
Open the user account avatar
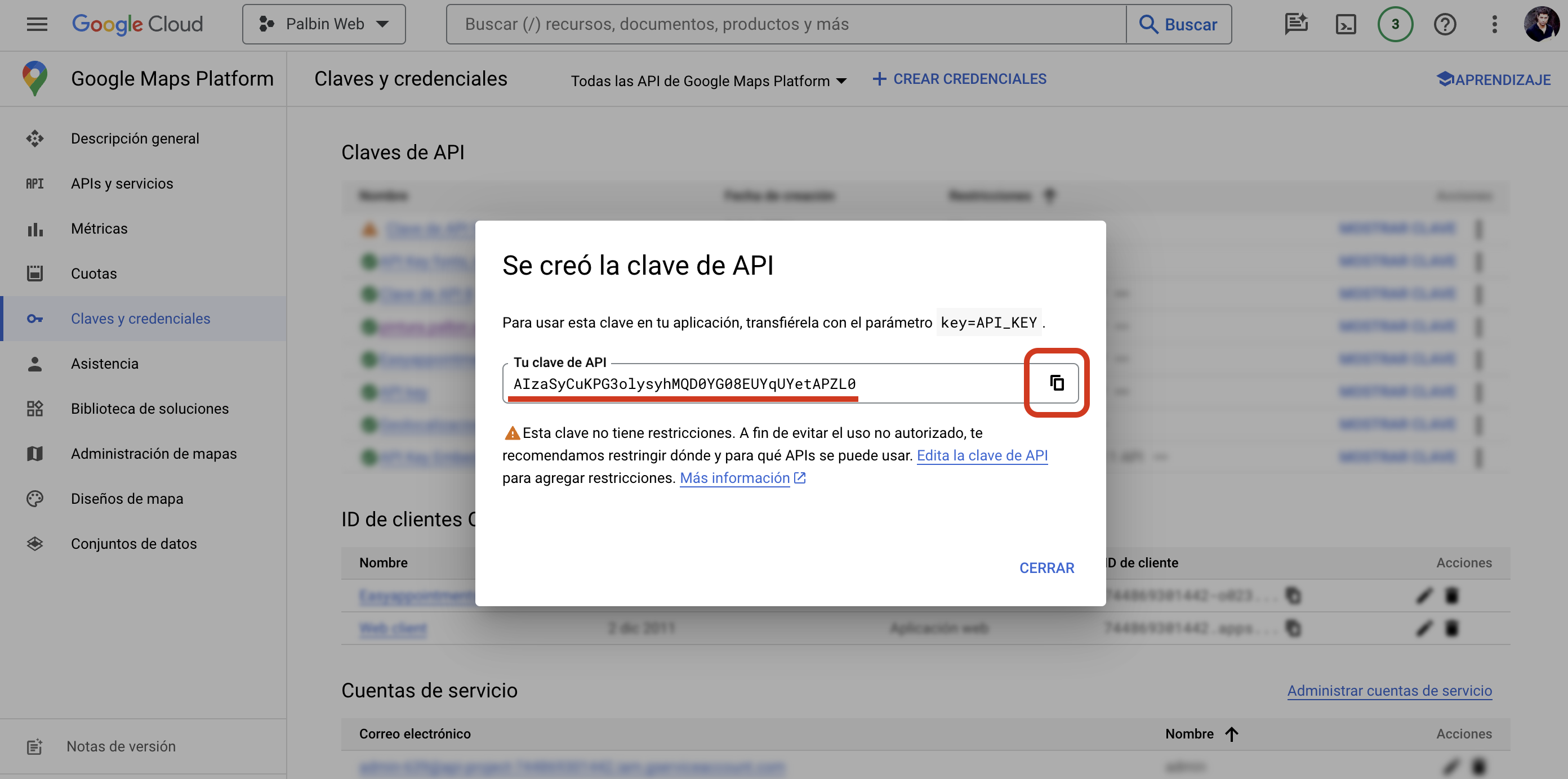[1541, 24]
